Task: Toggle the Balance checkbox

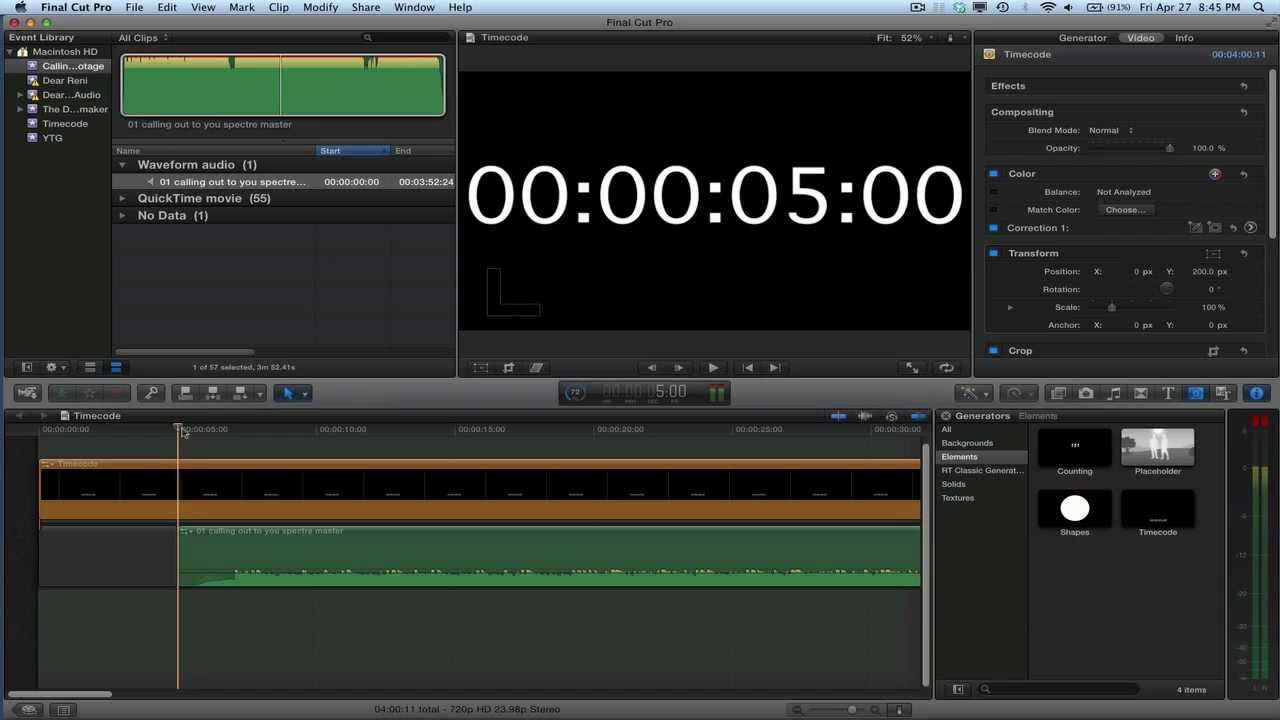Action: point(993,192)
